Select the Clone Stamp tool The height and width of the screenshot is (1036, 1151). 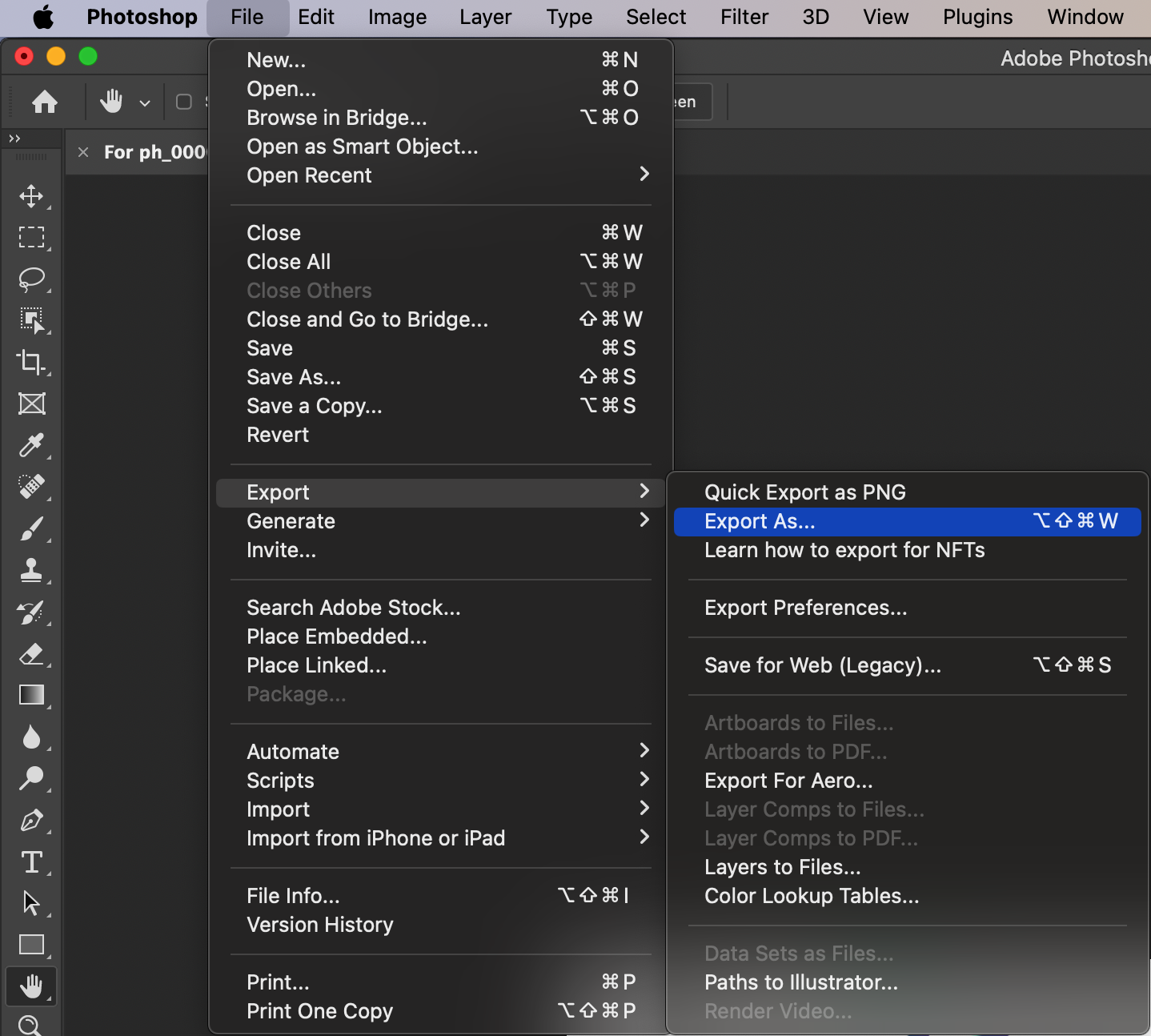[31, 570]
